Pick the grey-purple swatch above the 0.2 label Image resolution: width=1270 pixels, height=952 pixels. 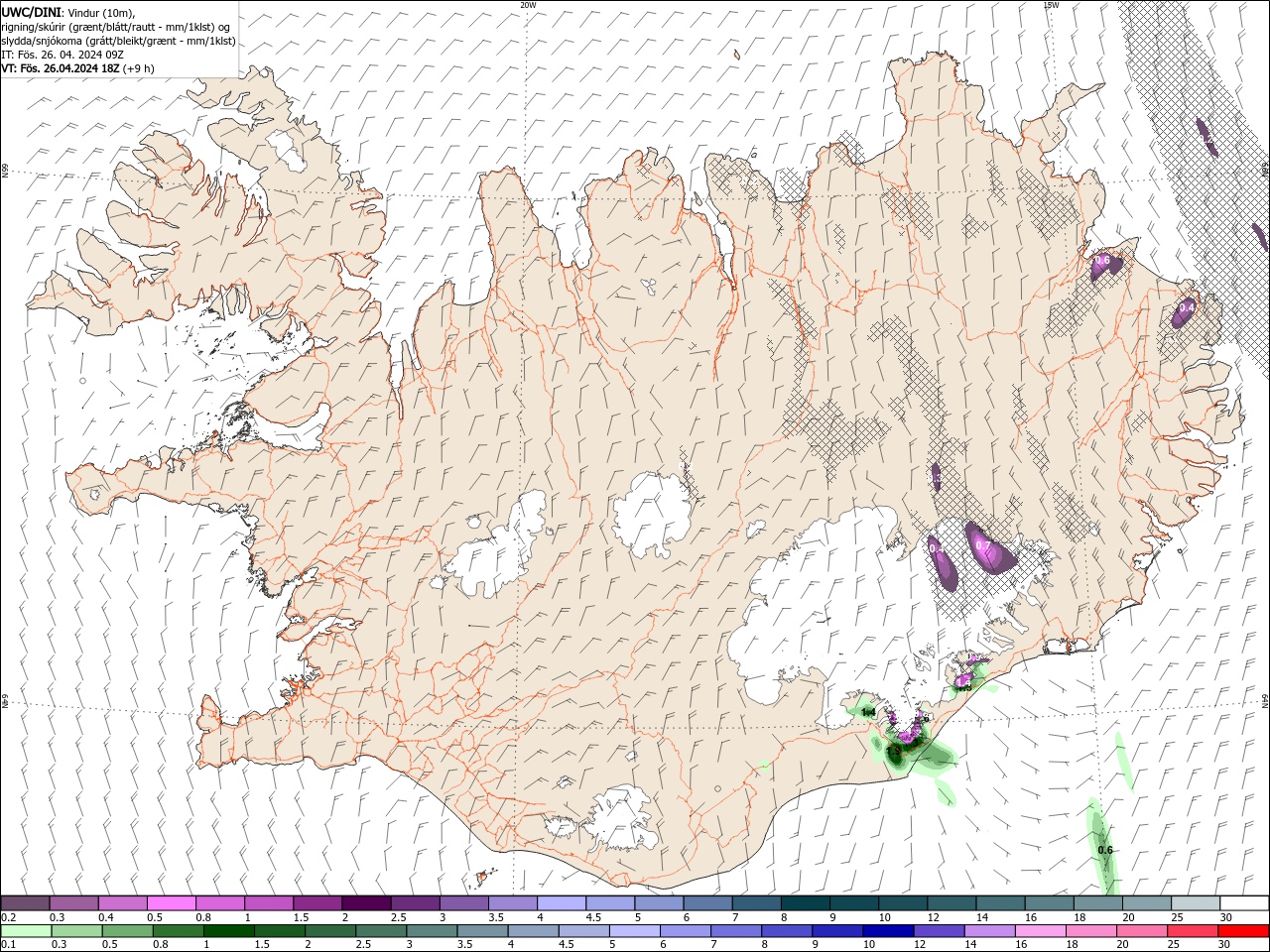coord(25,903)
